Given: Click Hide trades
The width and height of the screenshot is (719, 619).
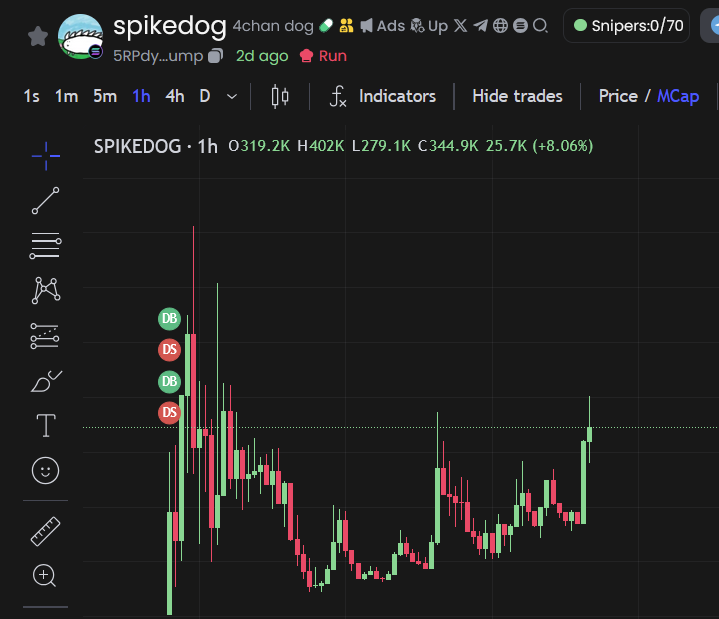Looking at the screenshot, I should click(517, 96).
